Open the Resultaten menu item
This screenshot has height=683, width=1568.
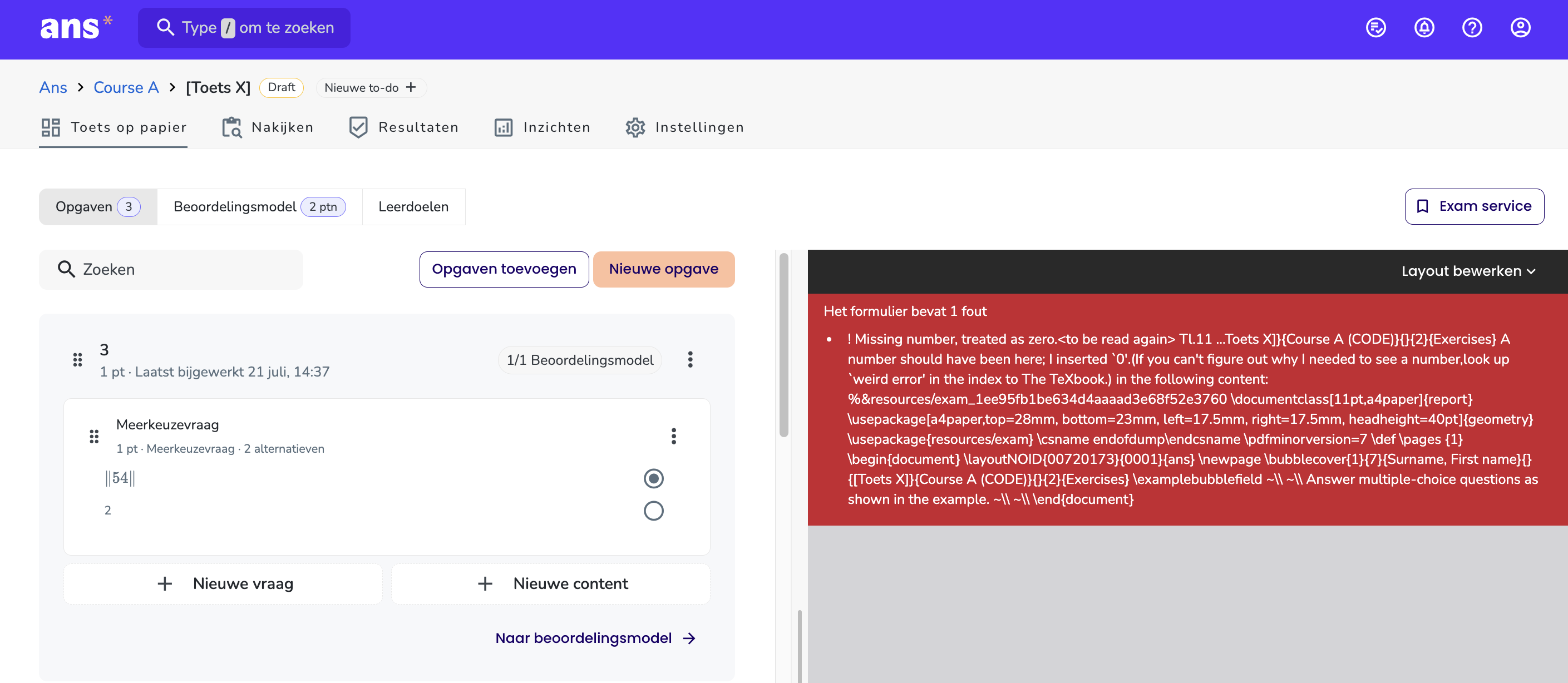point(403,127)
